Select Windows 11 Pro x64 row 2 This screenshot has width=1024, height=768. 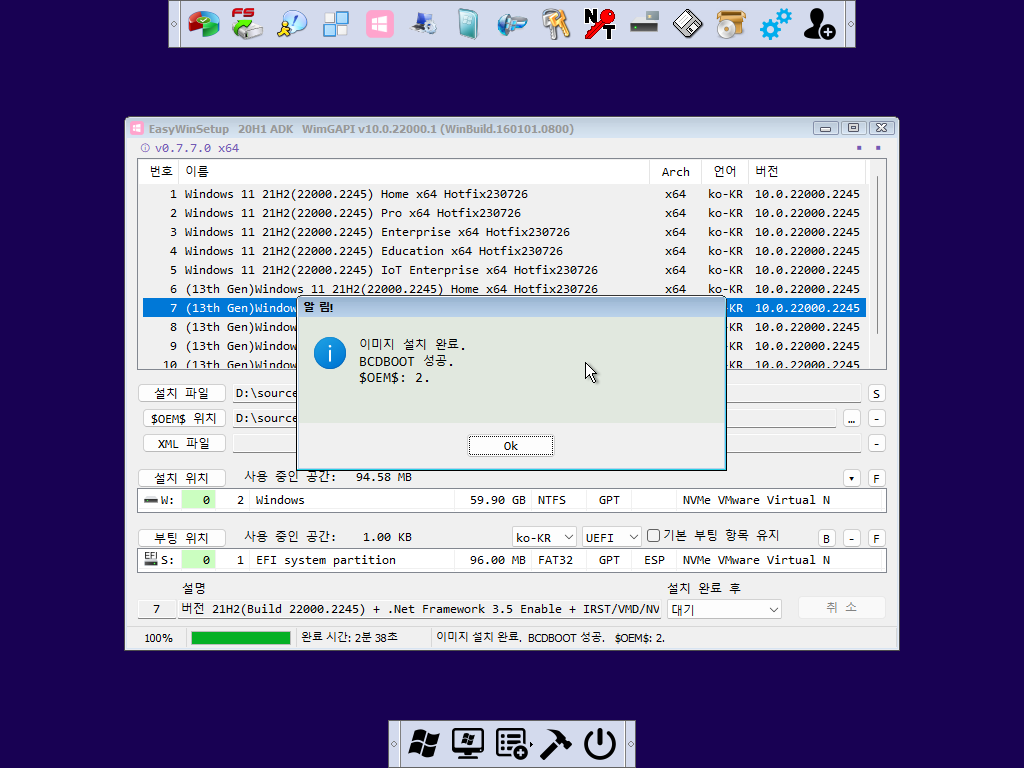[x=504, y=213]
